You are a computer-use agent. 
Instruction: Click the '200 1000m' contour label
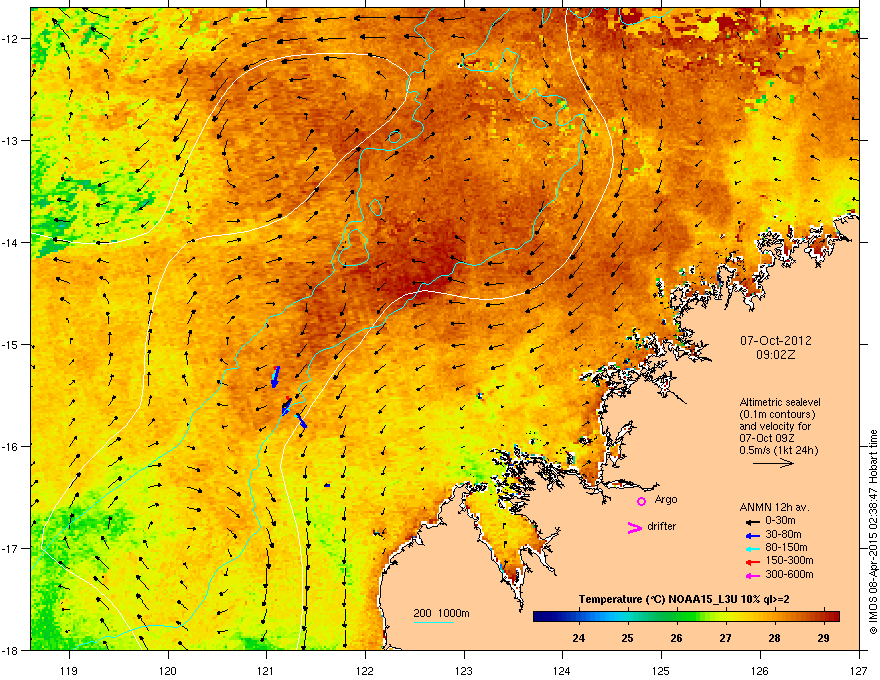(442, 613)
